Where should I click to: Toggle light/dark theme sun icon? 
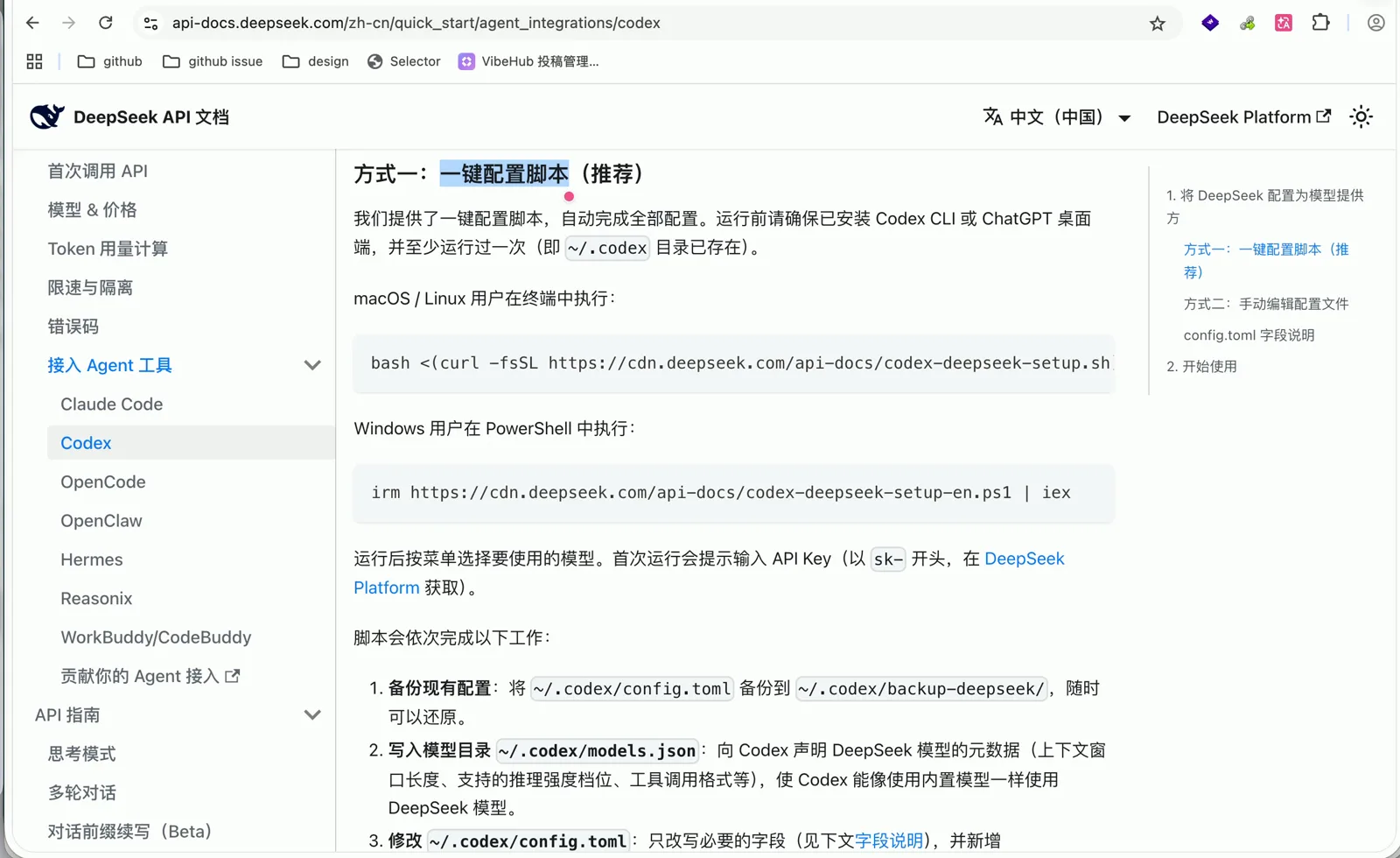coord(1361,116)
